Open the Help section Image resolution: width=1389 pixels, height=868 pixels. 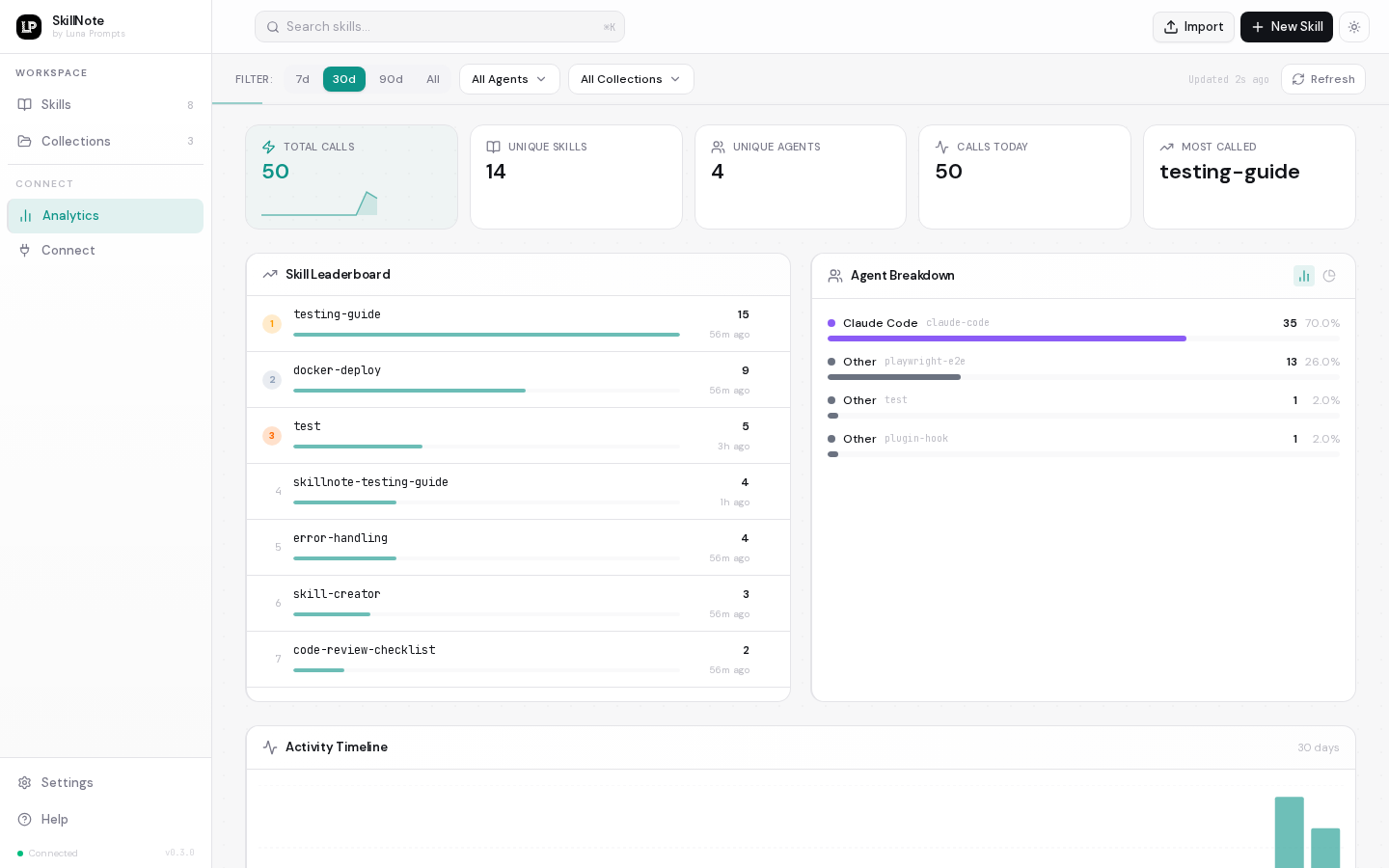(54, 820)
